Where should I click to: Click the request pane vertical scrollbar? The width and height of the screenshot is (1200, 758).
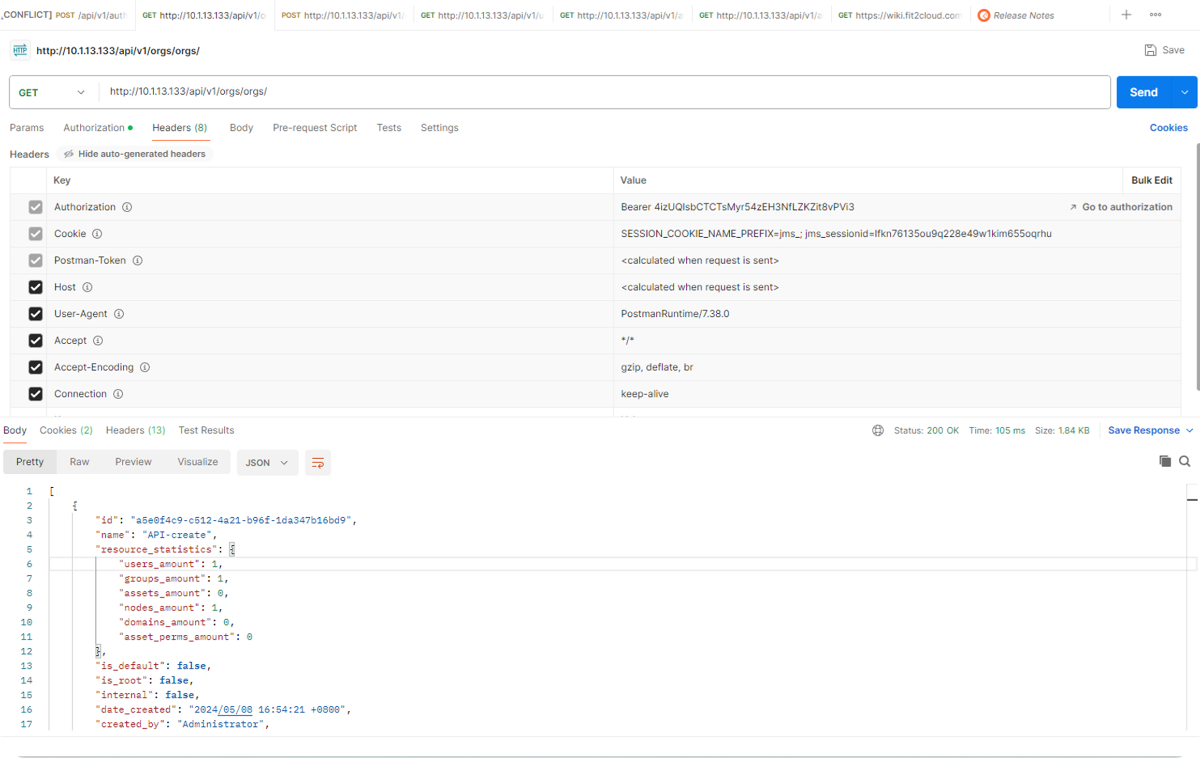tap(1196, 265)
